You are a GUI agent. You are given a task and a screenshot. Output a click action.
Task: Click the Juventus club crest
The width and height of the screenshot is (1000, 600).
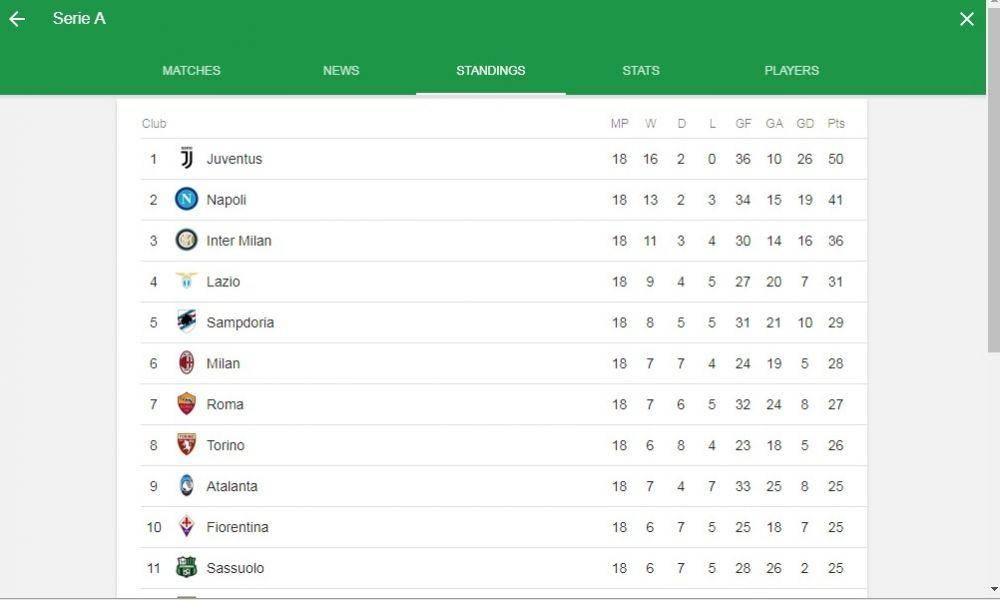186,158
